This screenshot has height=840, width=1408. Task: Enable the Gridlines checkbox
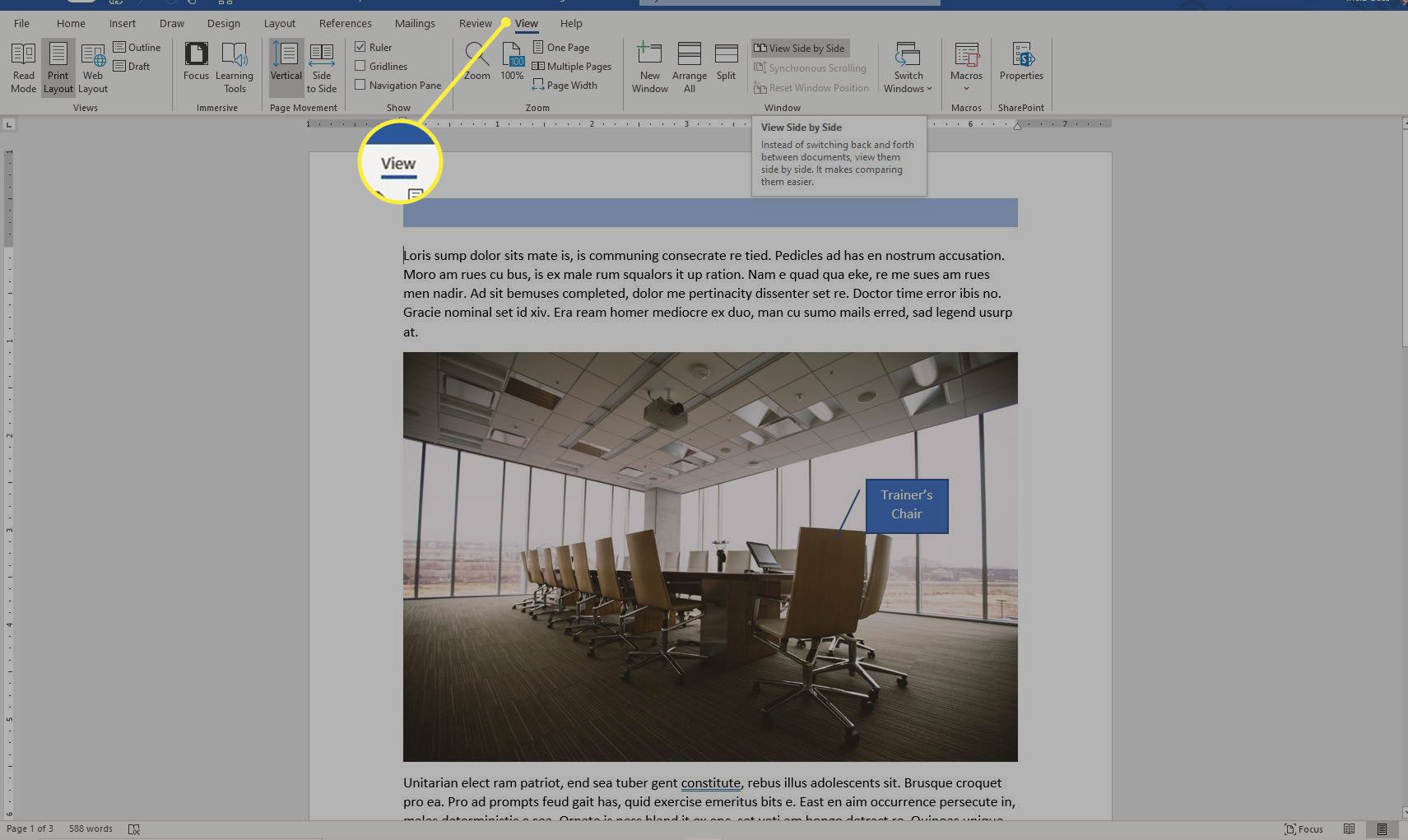click(x=360, y=66)
